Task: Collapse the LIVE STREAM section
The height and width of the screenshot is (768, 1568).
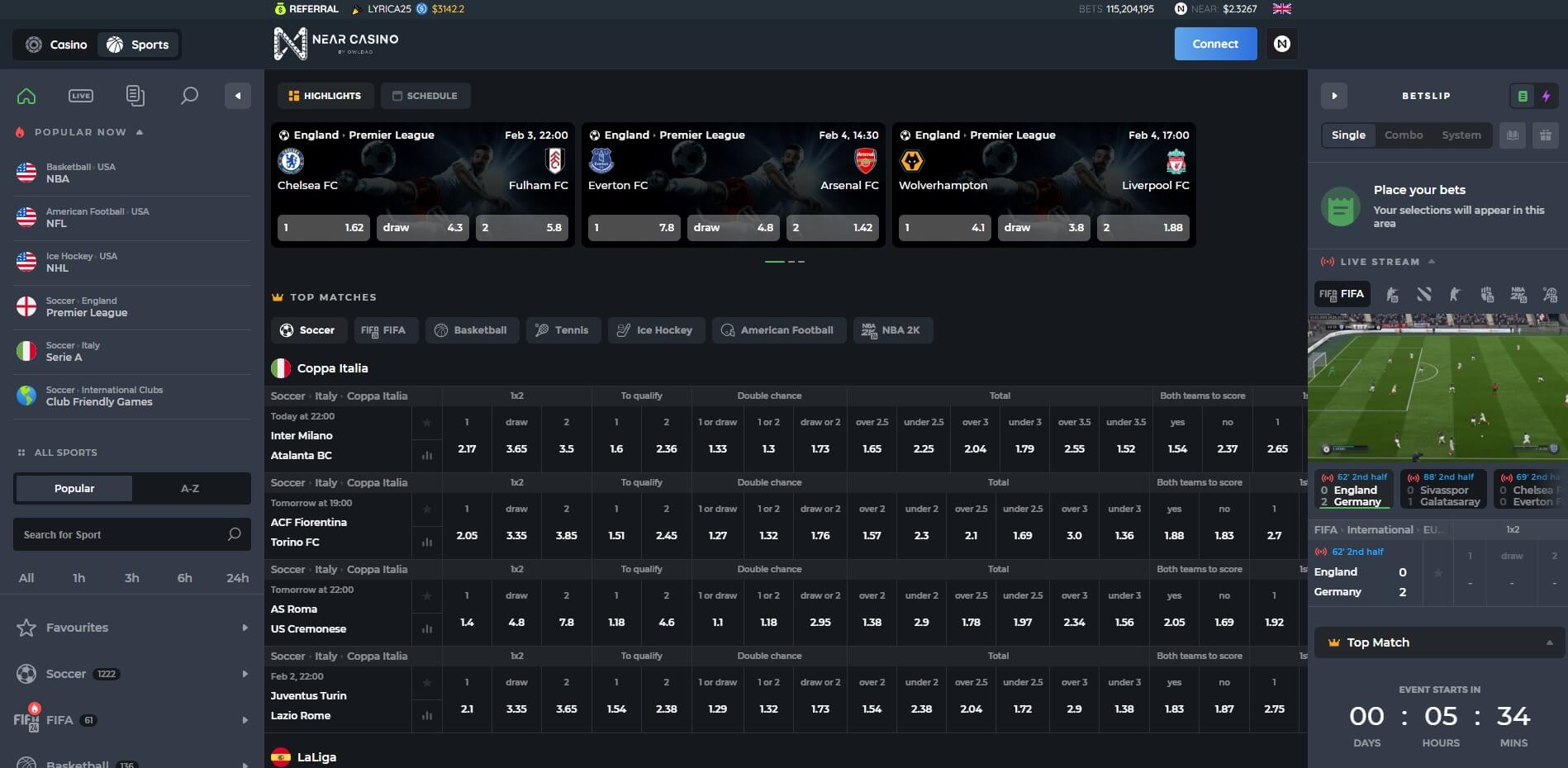Action: pyautogui.click(x=1432, y=262)
